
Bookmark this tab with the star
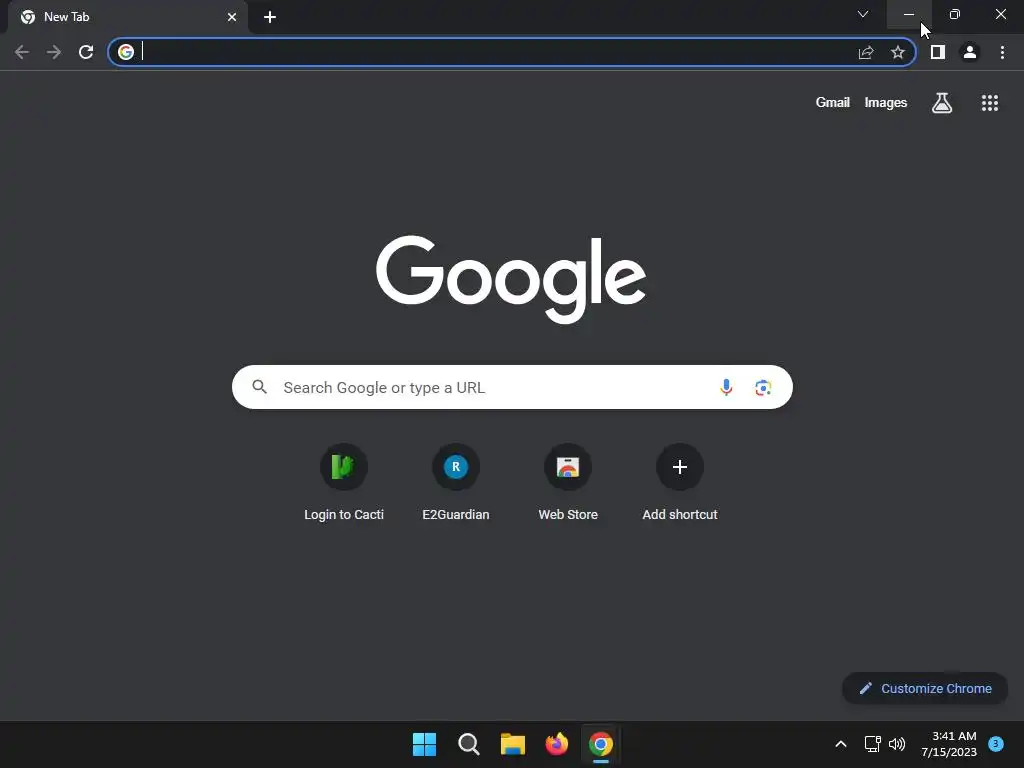[898, 52]
